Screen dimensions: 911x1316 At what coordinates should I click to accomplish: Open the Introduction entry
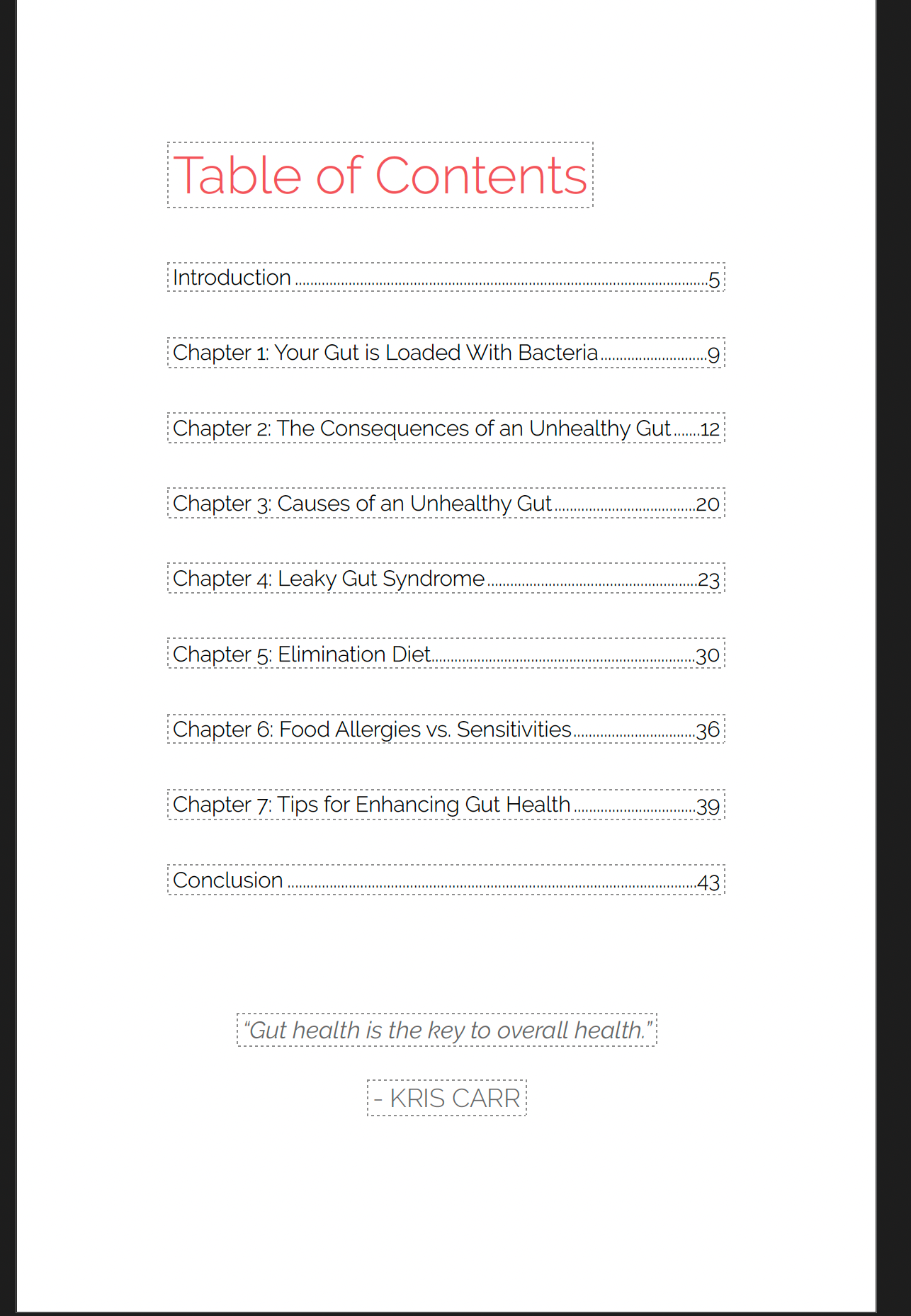232,278
